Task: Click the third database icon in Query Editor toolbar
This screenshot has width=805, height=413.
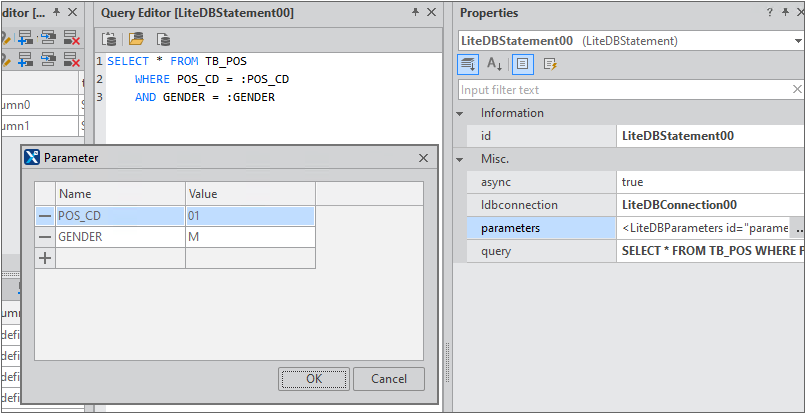Action: click(x=162, y=39)
